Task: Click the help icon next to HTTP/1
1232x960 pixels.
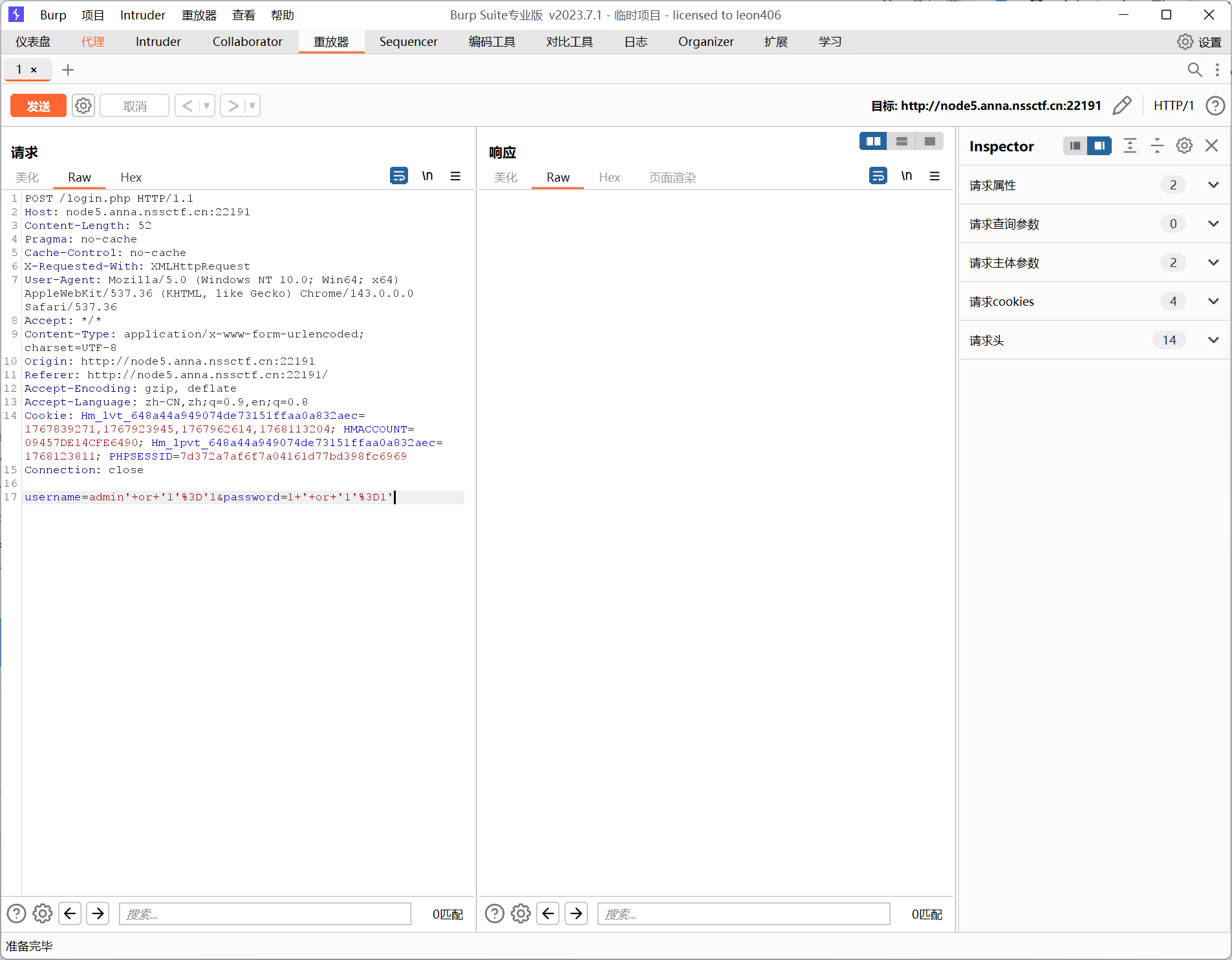Action: tap(1215, 105)
